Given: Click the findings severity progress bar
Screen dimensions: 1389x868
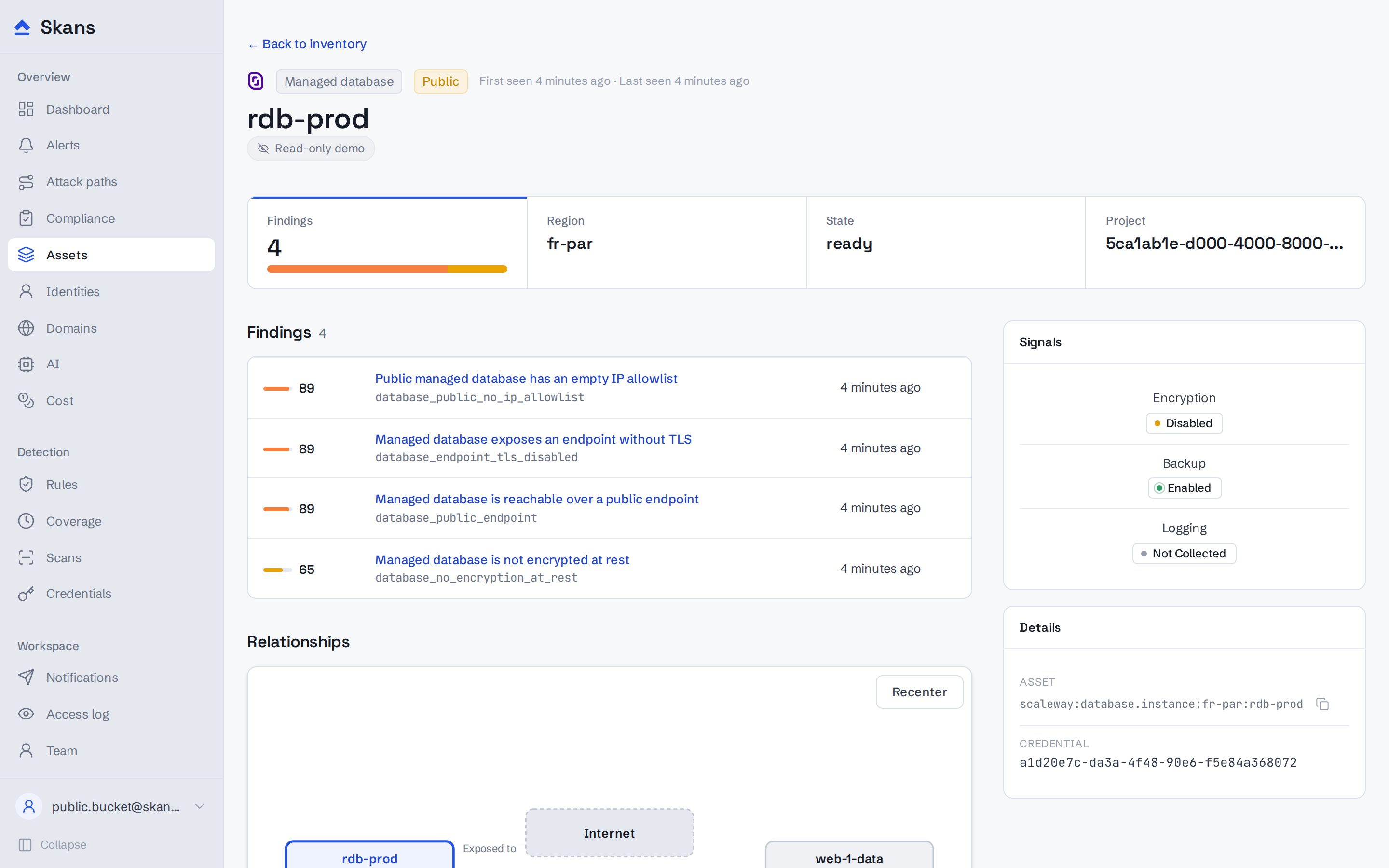Looking at the screenshot, I should (387, 269).
